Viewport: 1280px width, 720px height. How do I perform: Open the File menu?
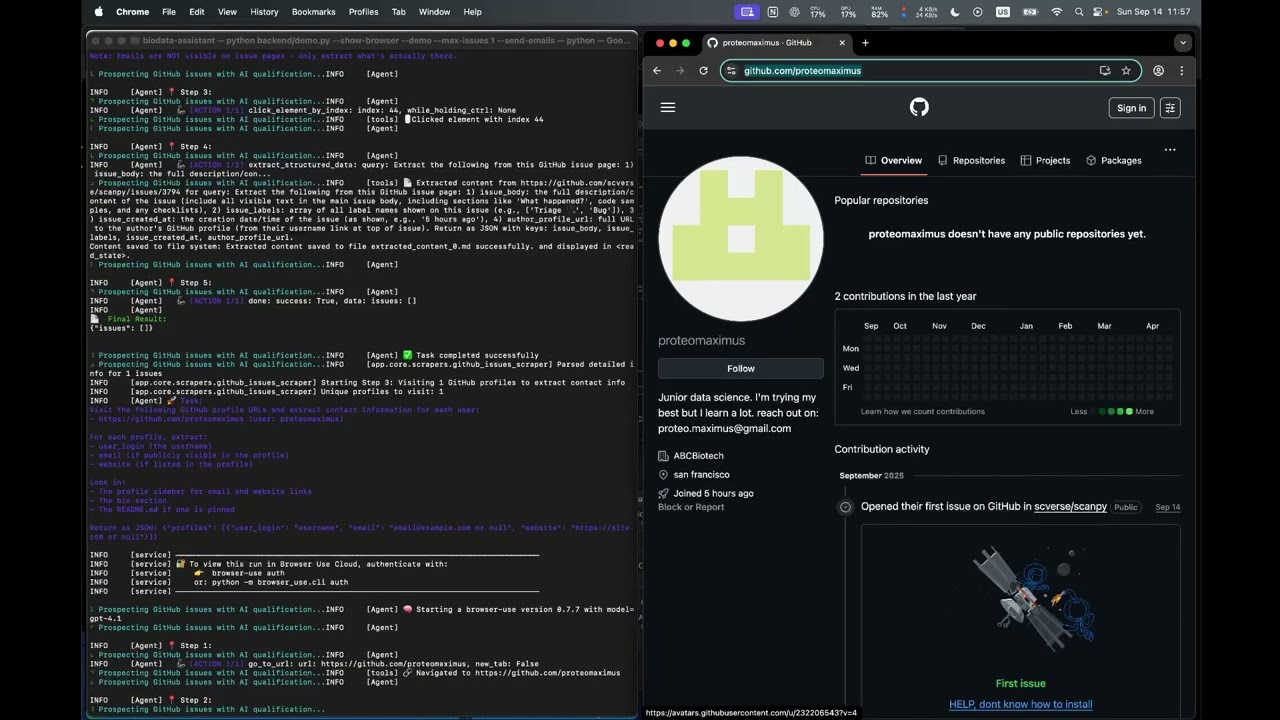(x=169, y=12)
